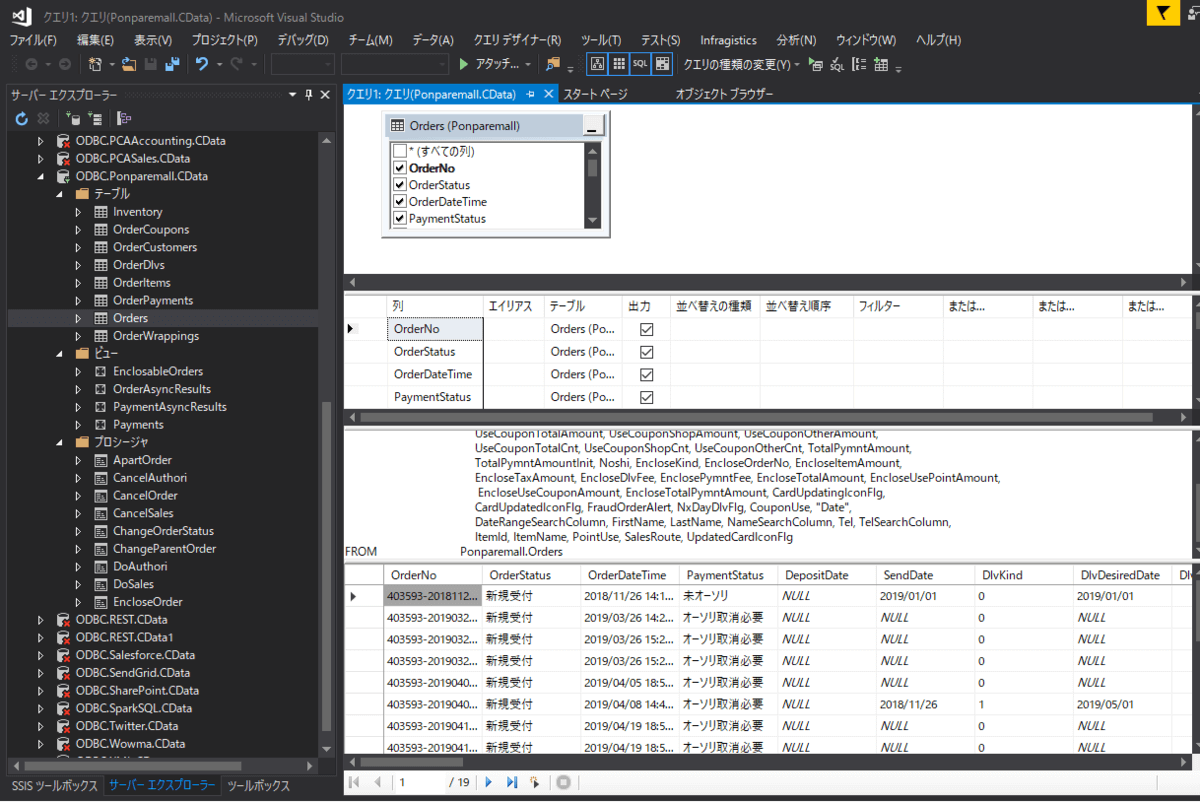The image size is (1200, 802).
Task: Go to next results row arrow
Action: click(x=489, y=782)
